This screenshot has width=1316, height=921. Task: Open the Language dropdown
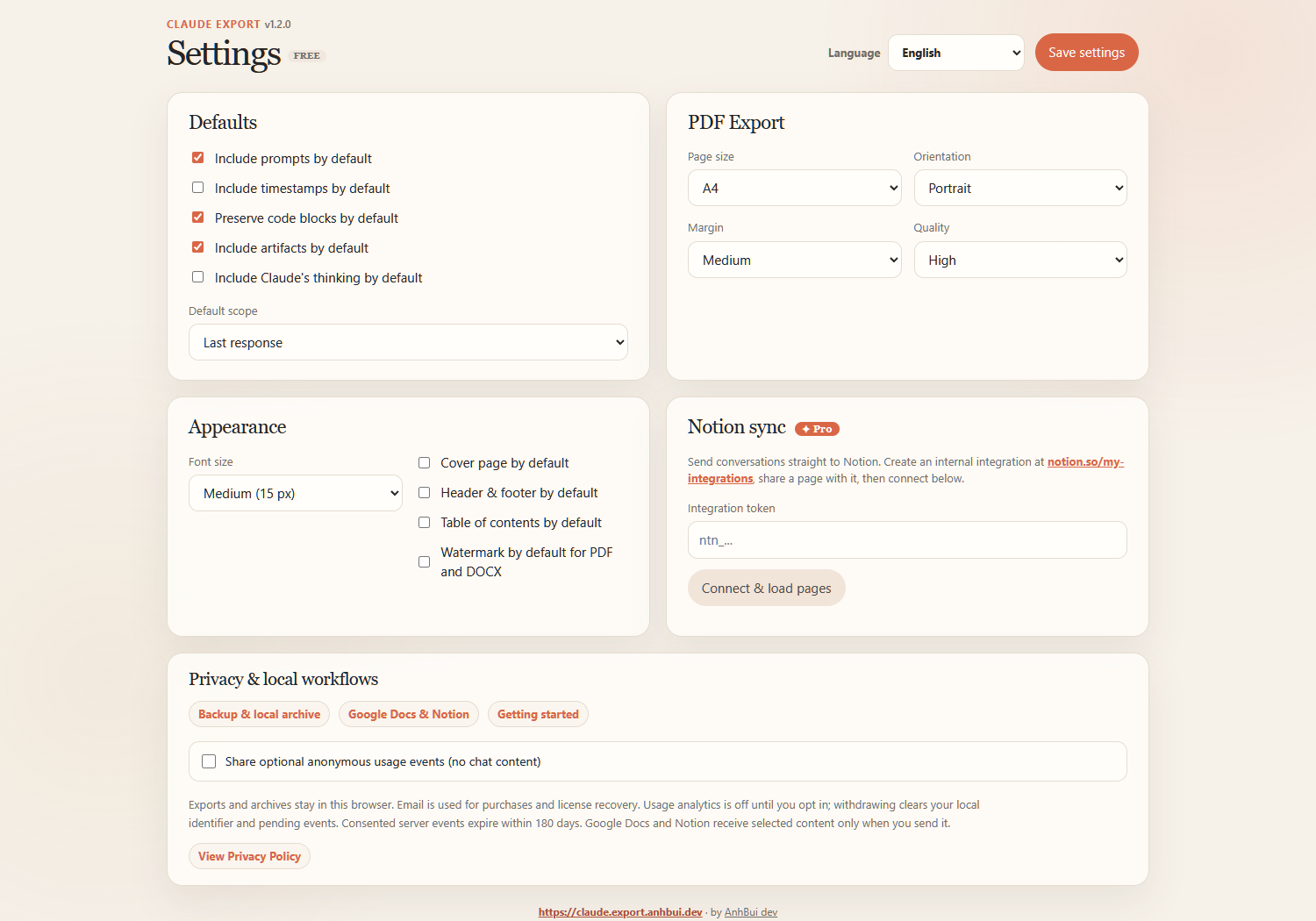955,53
